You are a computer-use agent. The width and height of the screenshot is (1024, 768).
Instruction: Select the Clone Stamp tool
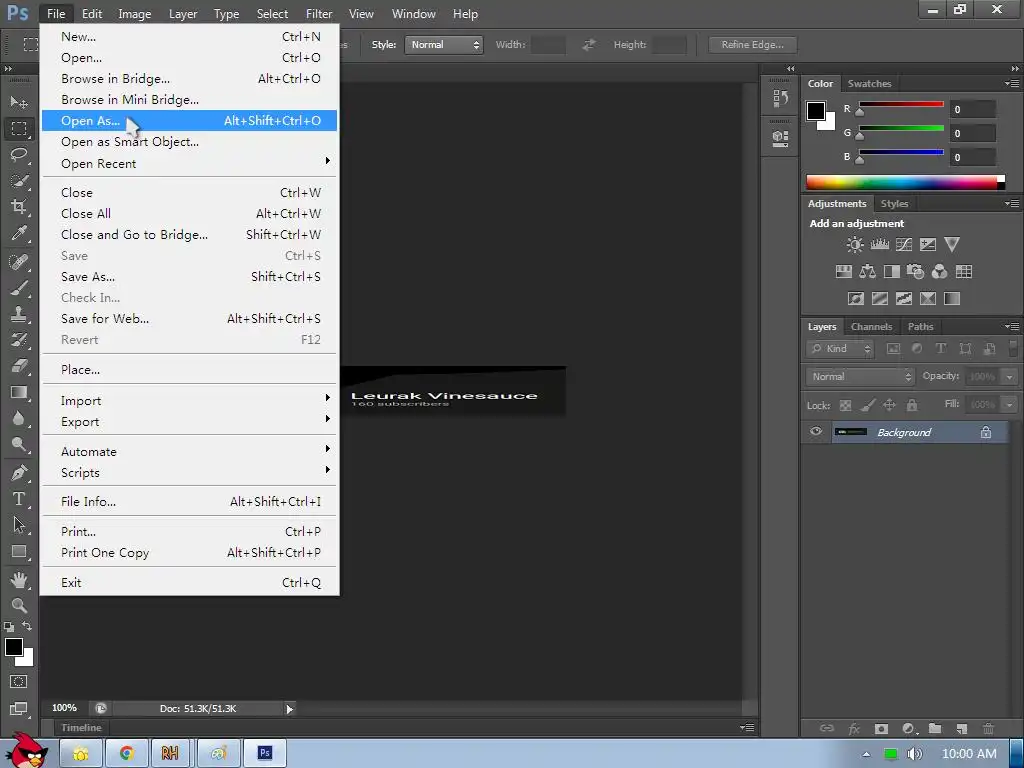[x=19, y=314]
